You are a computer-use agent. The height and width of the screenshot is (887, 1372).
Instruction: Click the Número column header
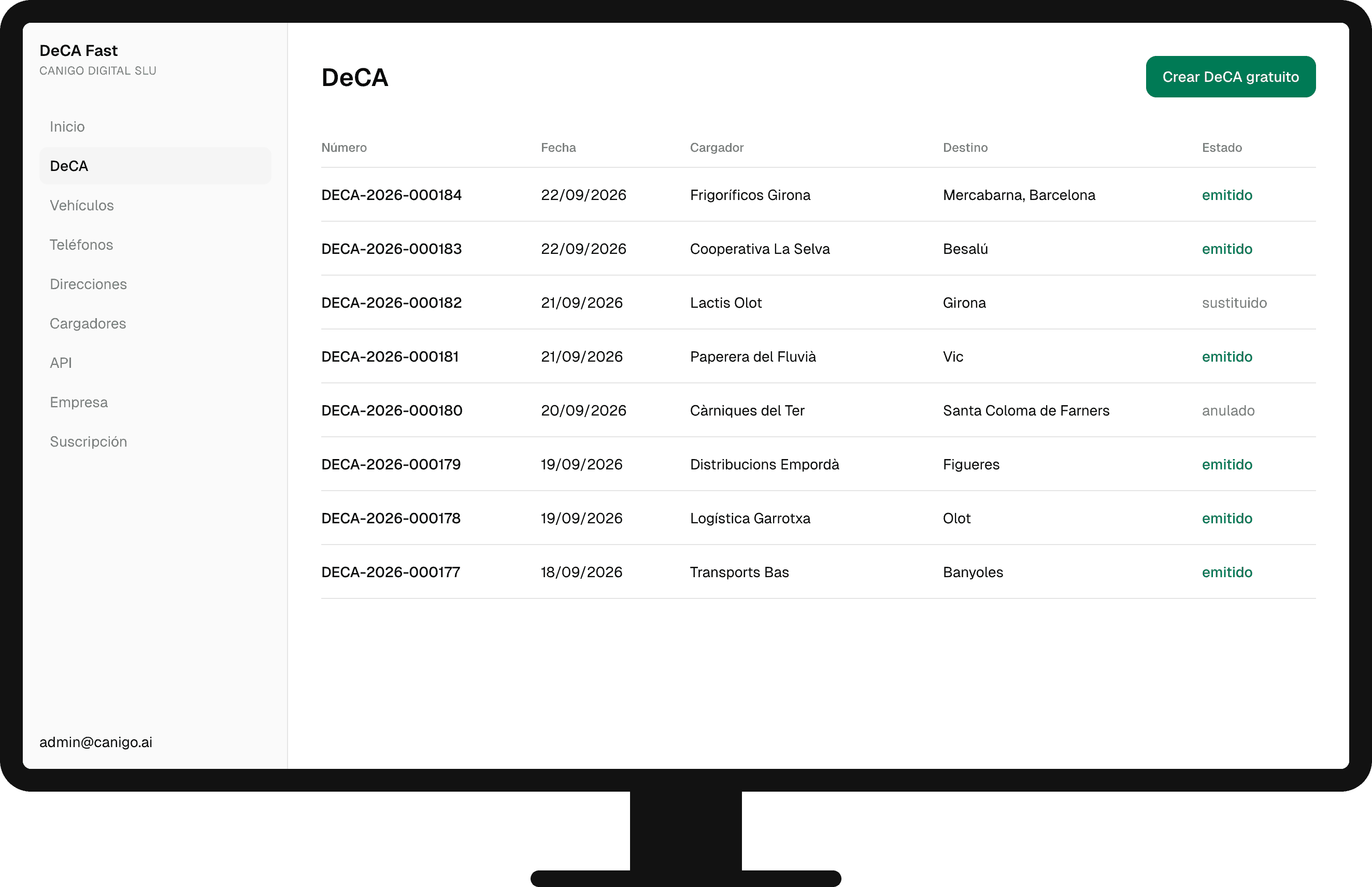coord(344,148)
